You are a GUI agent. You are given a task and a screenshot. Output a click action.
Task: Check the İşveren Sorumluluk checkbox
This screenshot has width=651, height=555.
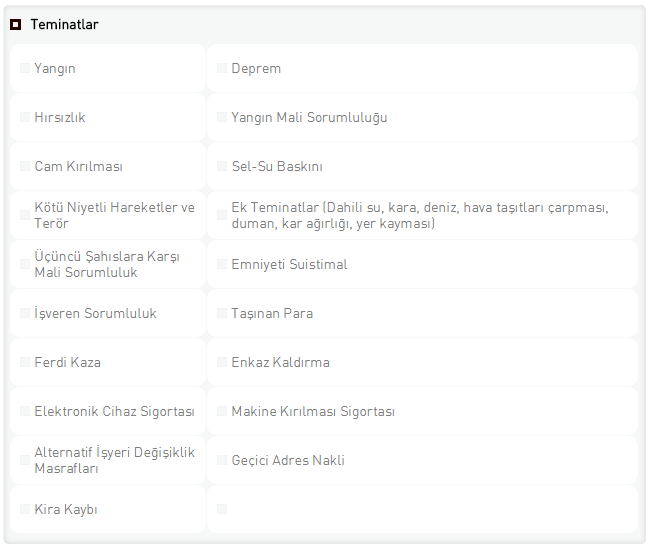[x=25, y=313]
